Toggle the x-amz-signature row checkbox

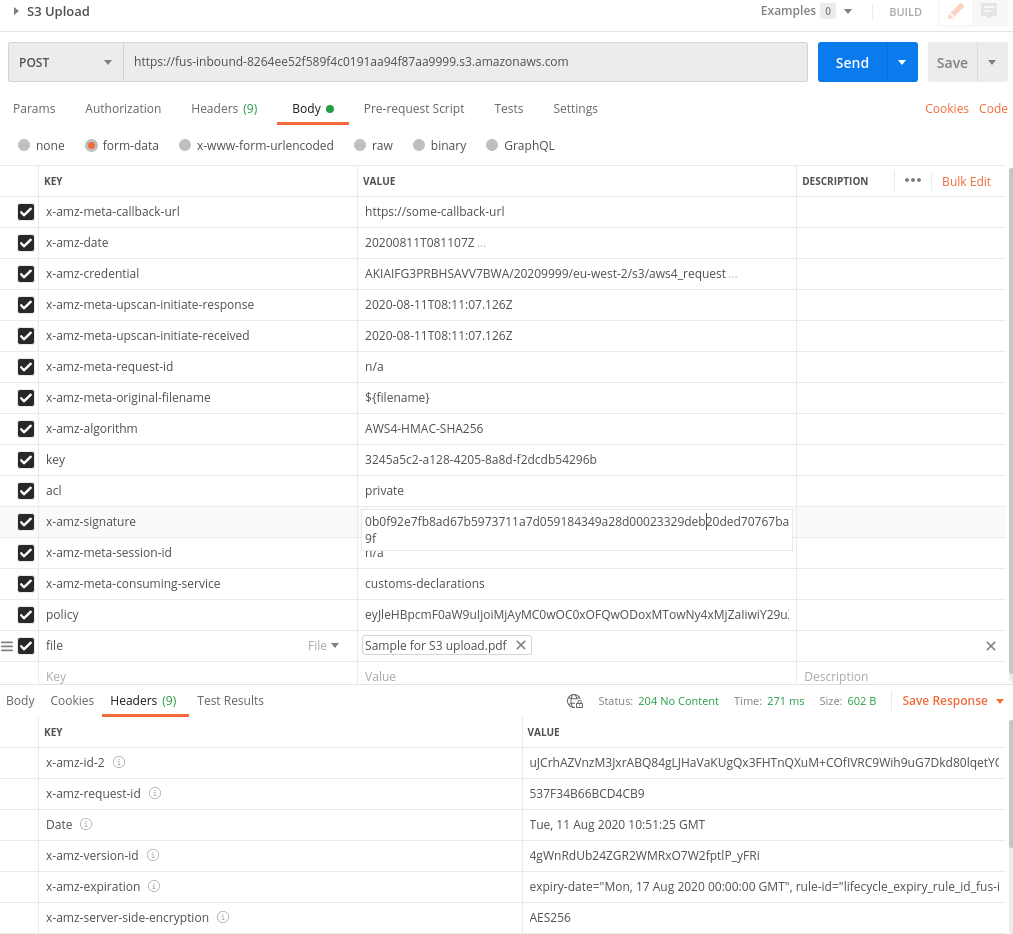[26, 522]
